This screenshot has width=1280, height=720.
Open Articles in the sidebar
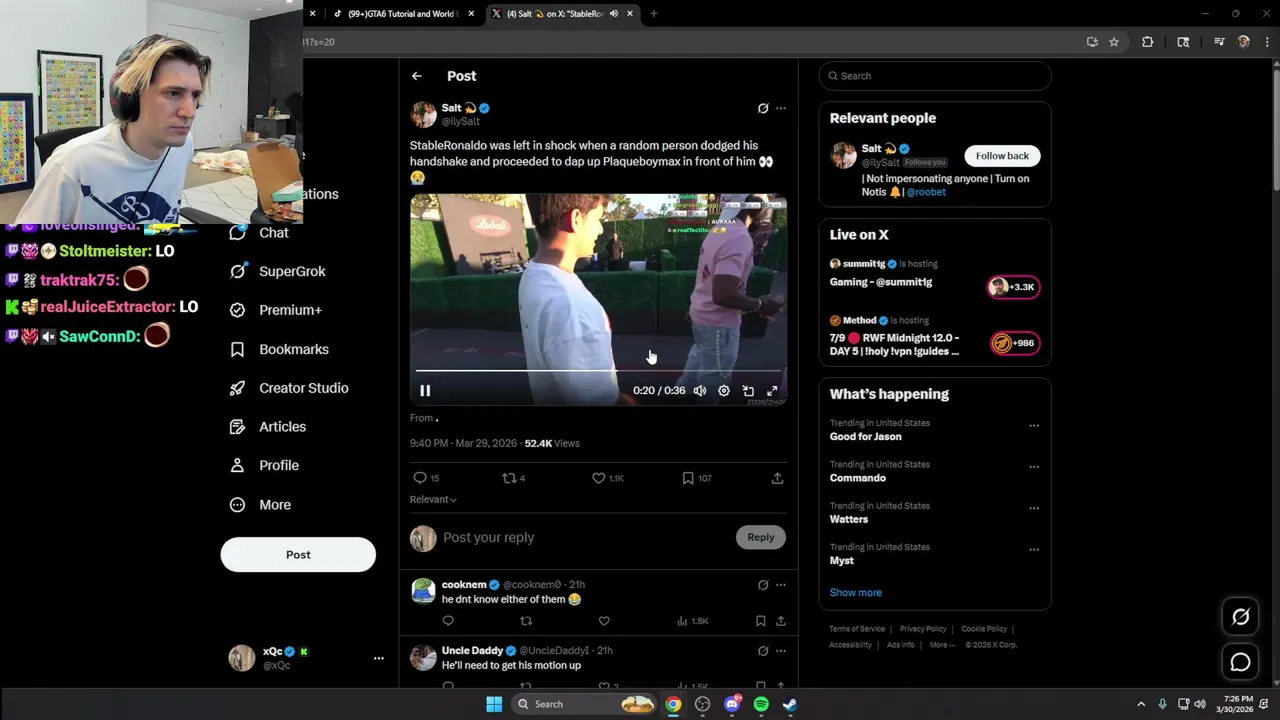tap(268, 427)
